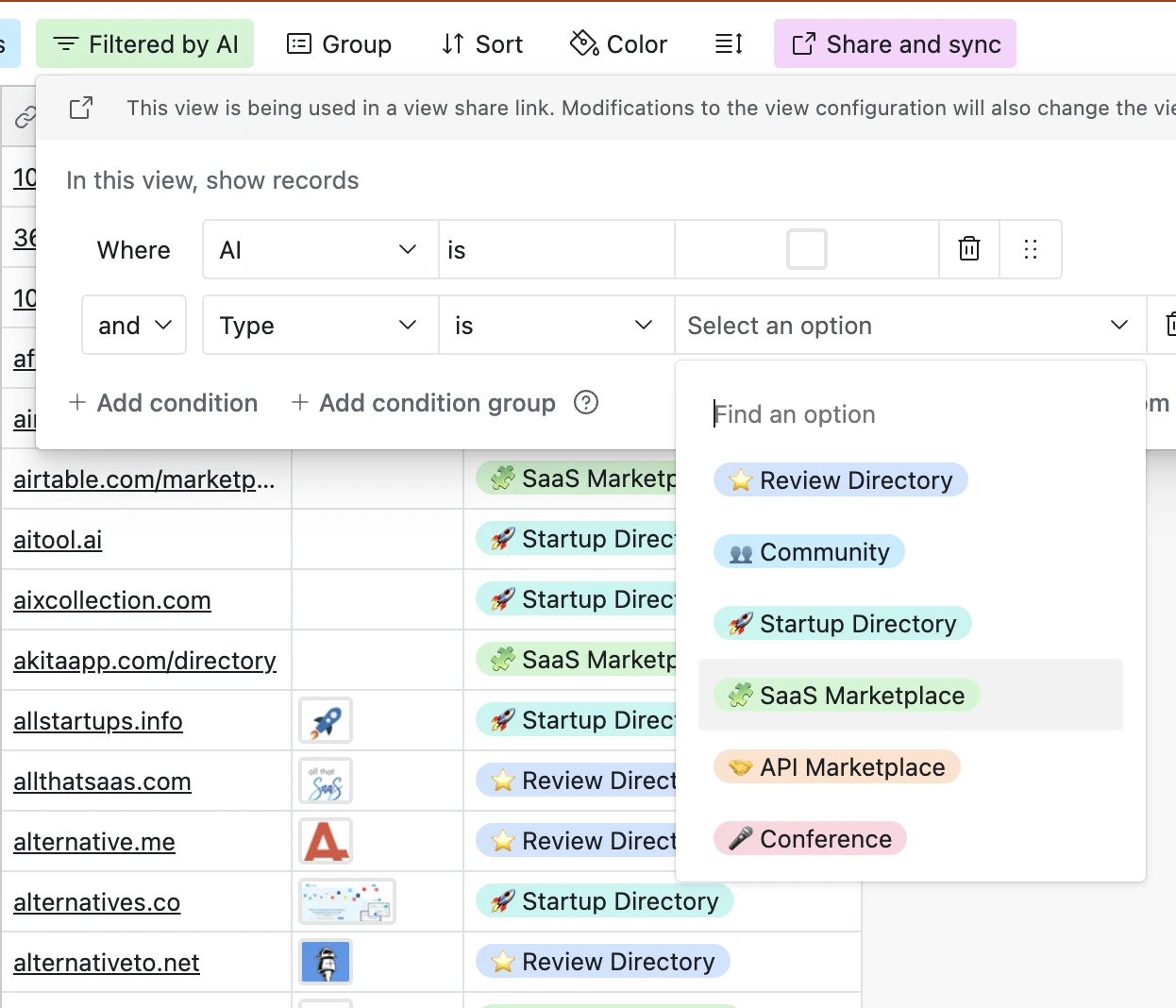Open the Filtered by AI filter button
The image size is (1176, 1008).
pos(145,44)
